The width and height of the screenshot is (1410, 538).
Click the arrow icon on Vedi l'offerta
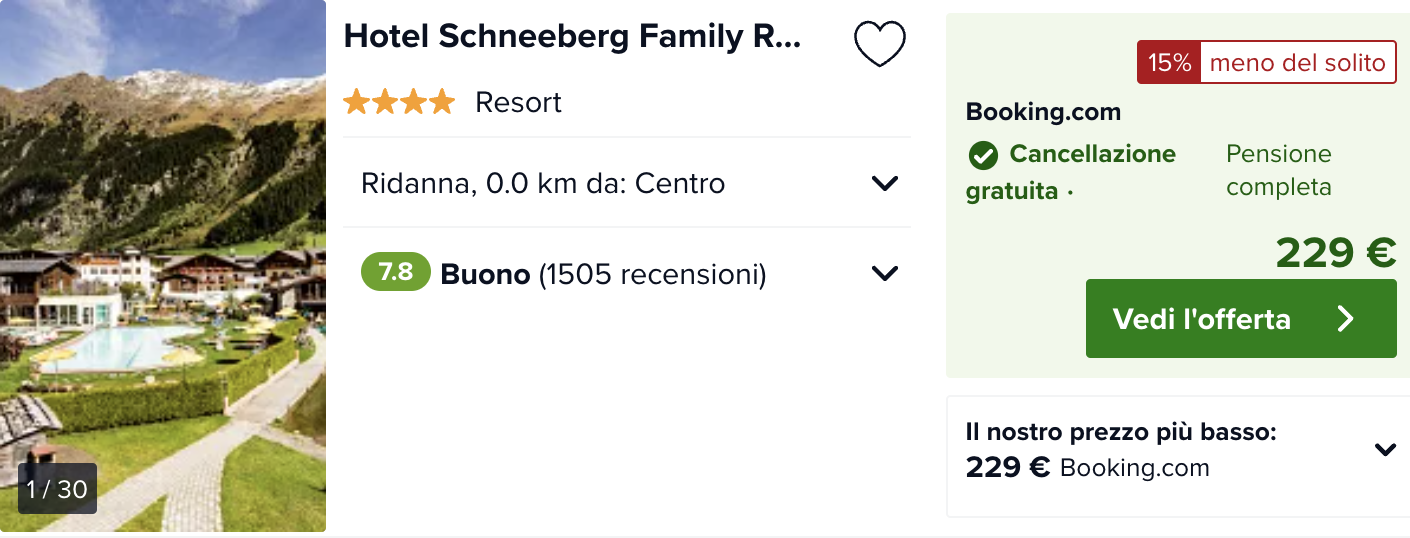click(1345, 319)
